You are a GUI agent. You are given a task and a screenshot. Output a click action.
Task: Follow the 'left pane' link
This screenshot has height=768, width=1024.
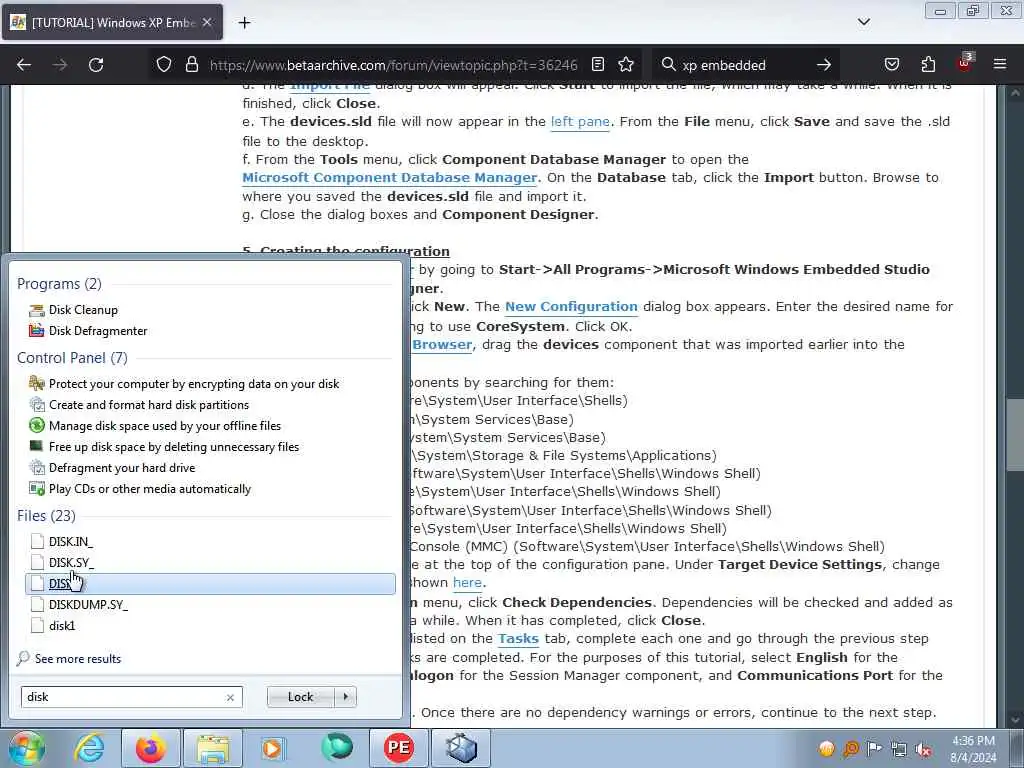(580, 121)
